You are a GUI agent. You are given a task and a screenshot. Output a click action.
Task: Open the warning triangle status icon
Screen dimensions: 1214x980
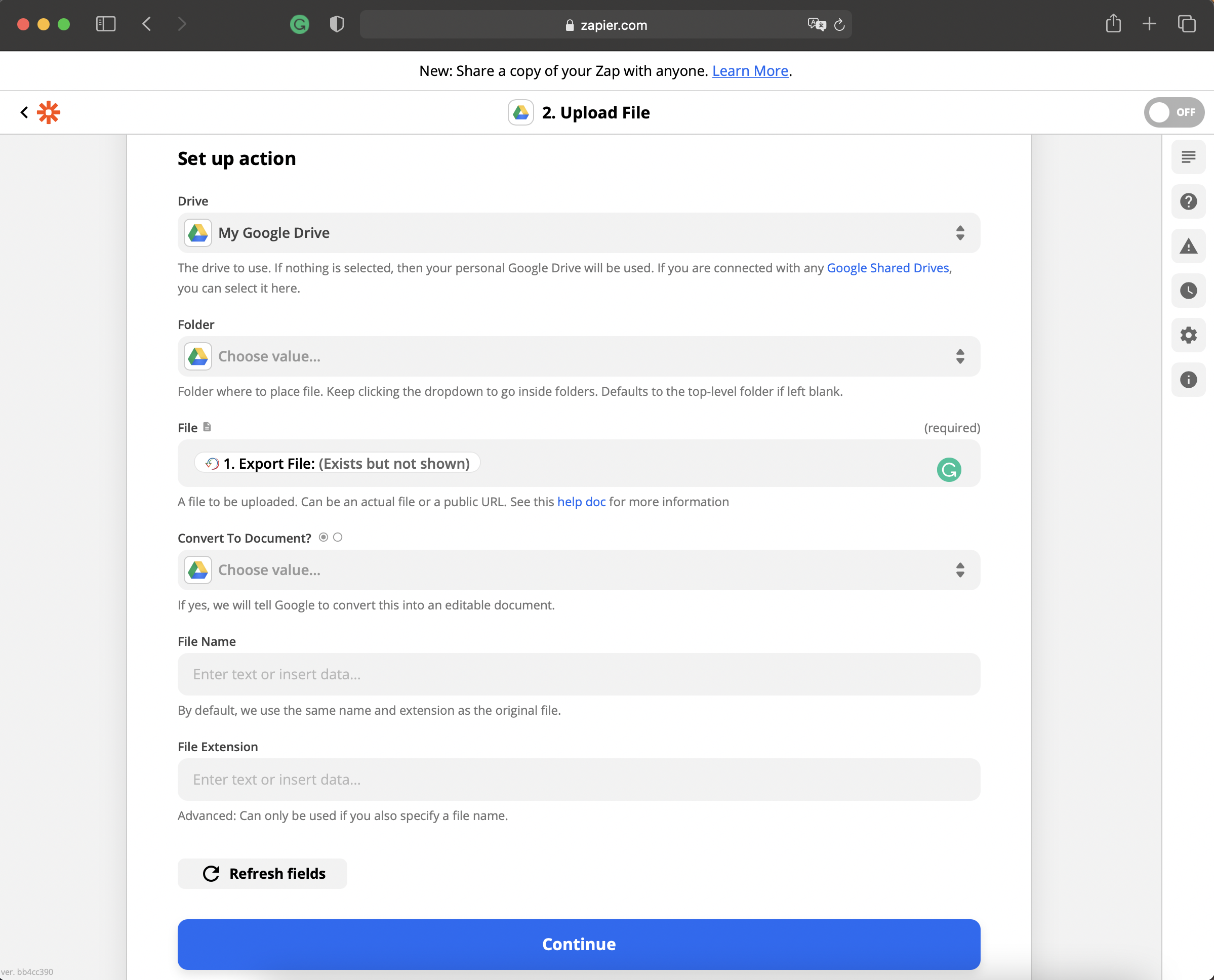1188,246
